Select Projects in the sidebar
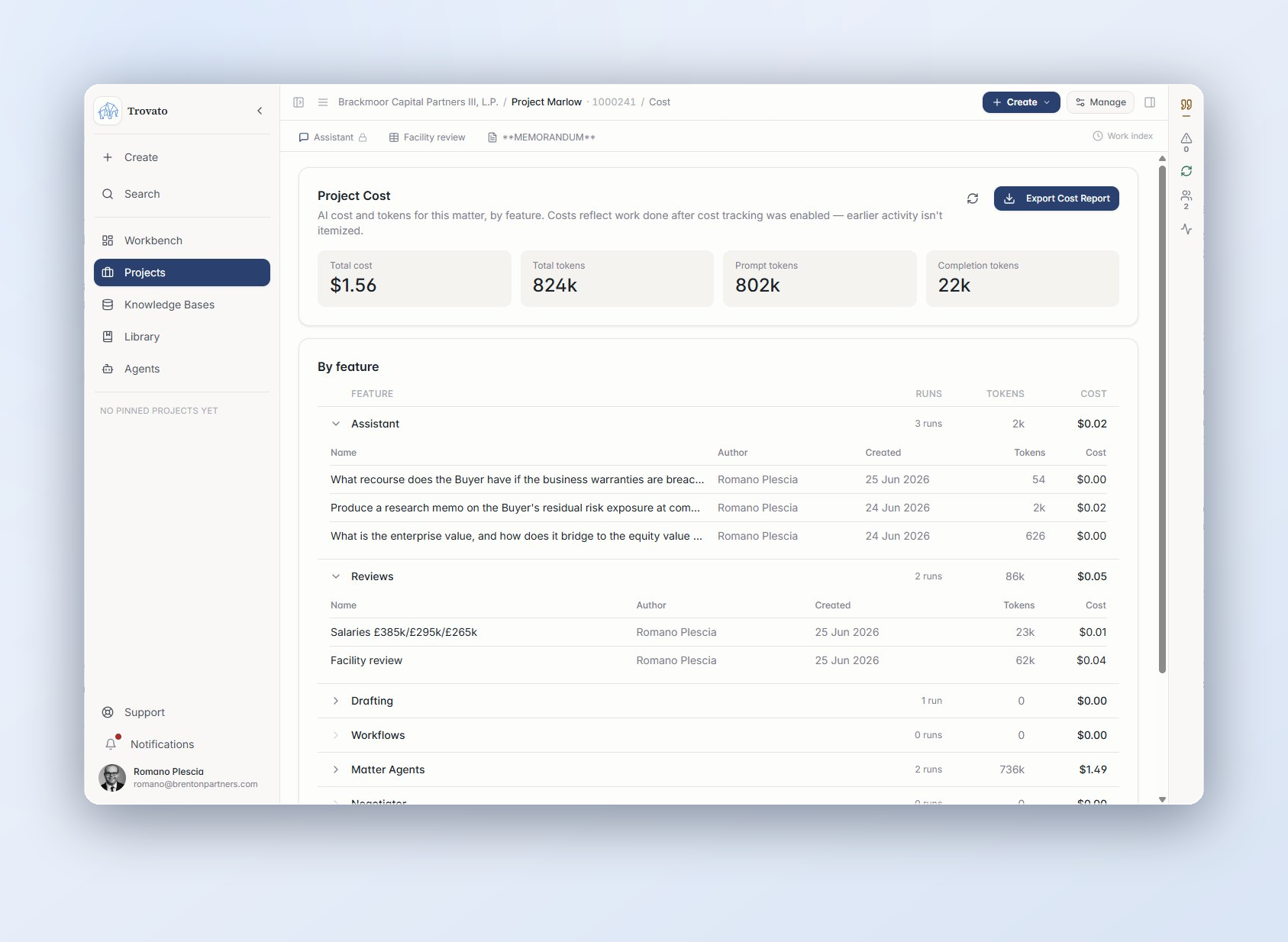 click(182, 273)
